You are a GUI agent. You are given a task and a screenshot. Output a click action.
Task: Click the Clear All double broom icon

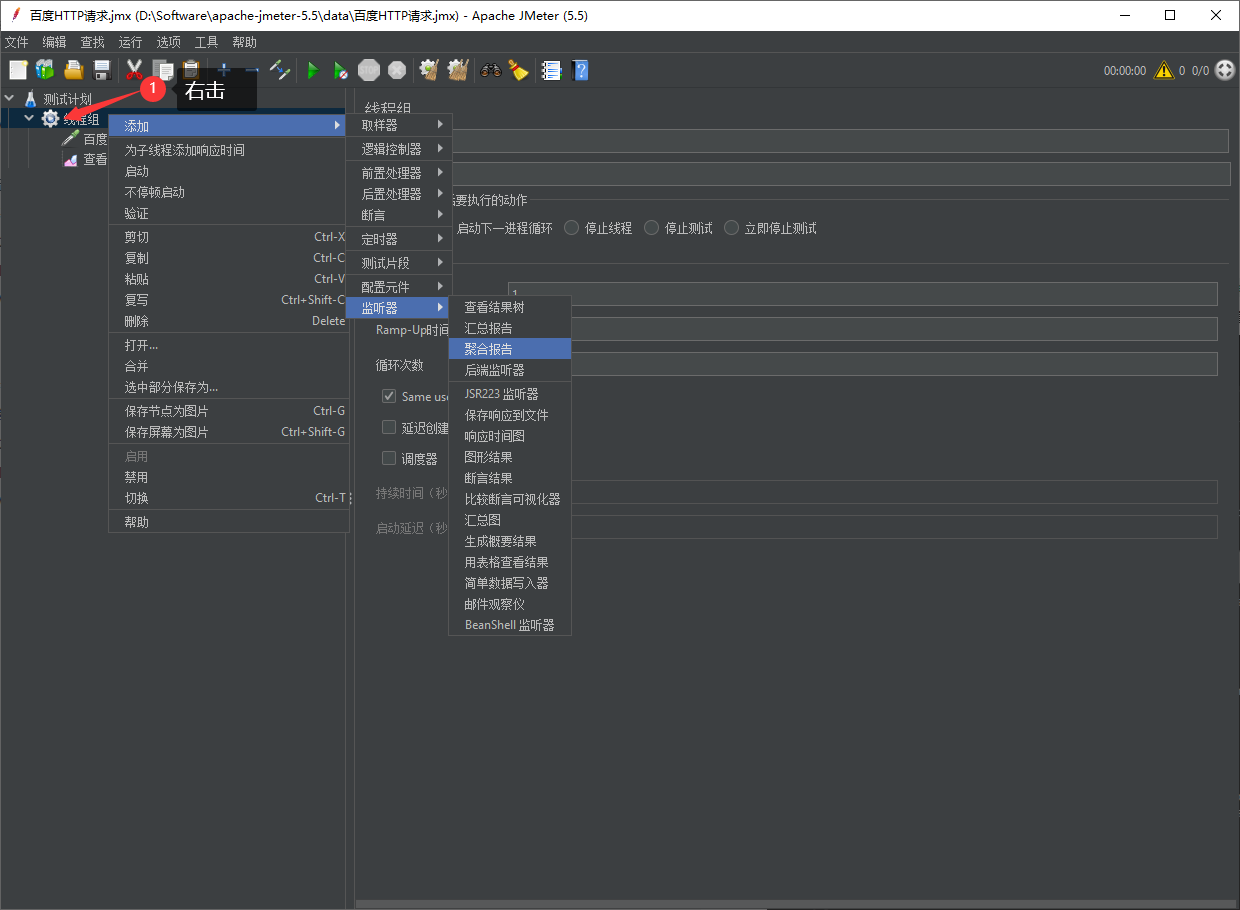coord(458,70)
